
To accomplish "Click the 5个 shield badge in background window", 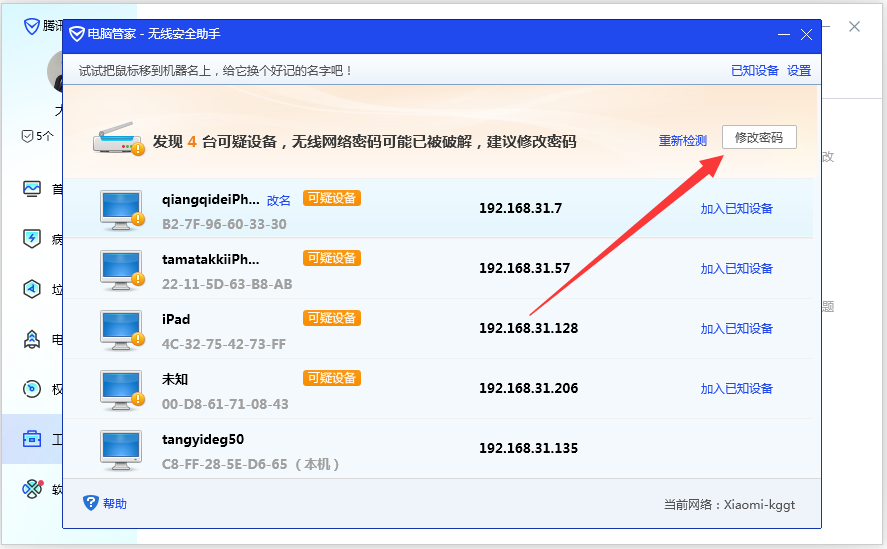I will pos(37,136).
